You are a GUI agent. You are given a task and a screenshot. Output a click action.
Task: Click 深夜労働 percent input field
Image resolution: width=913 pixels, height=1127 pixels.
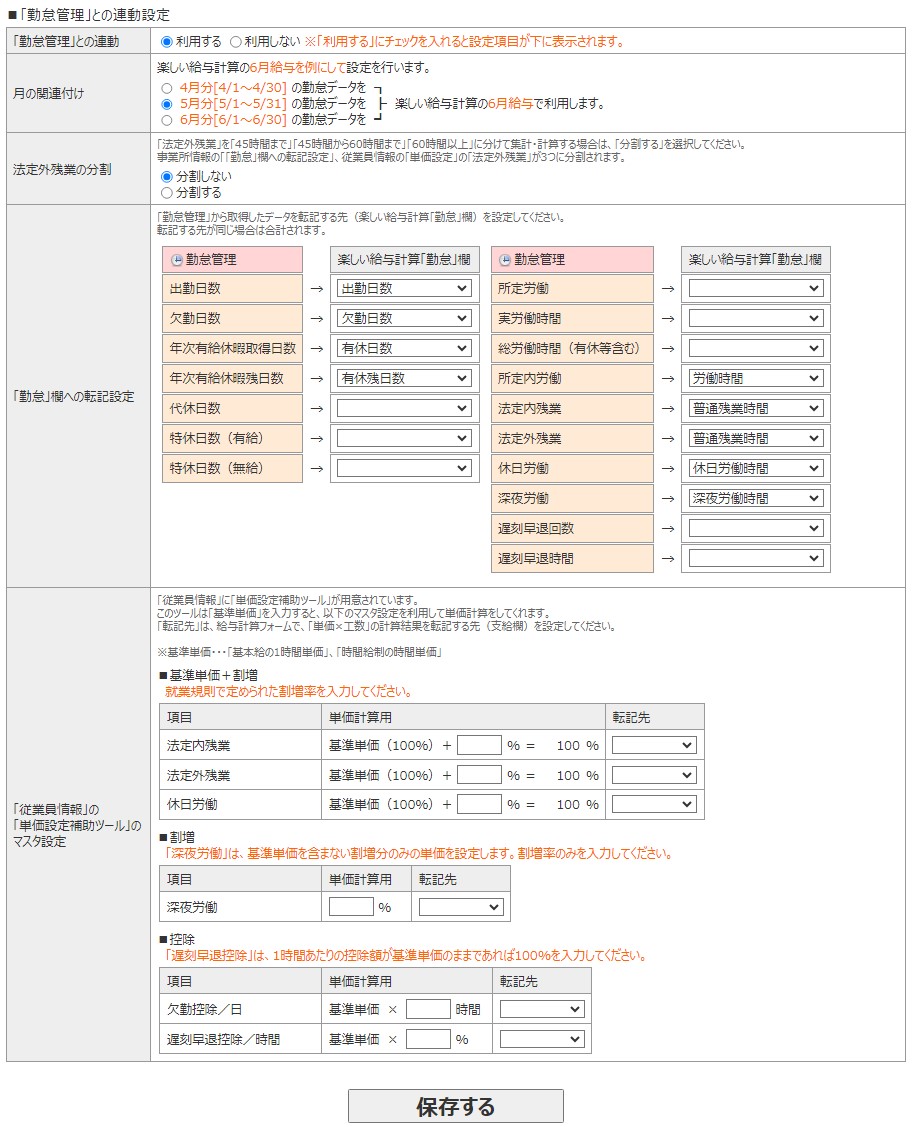click(x=351, y=907)
